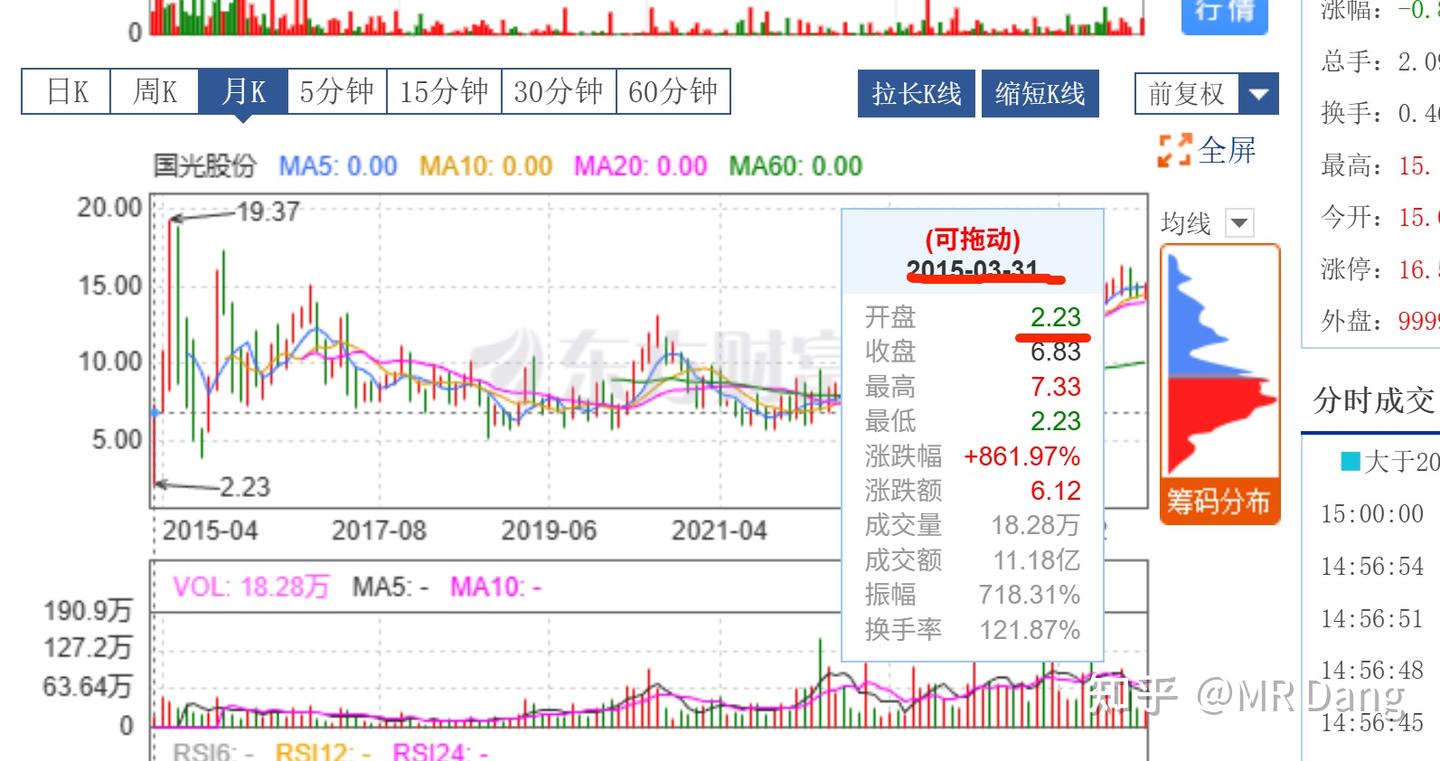Click the 19.37 high price marker

point(267,211)
